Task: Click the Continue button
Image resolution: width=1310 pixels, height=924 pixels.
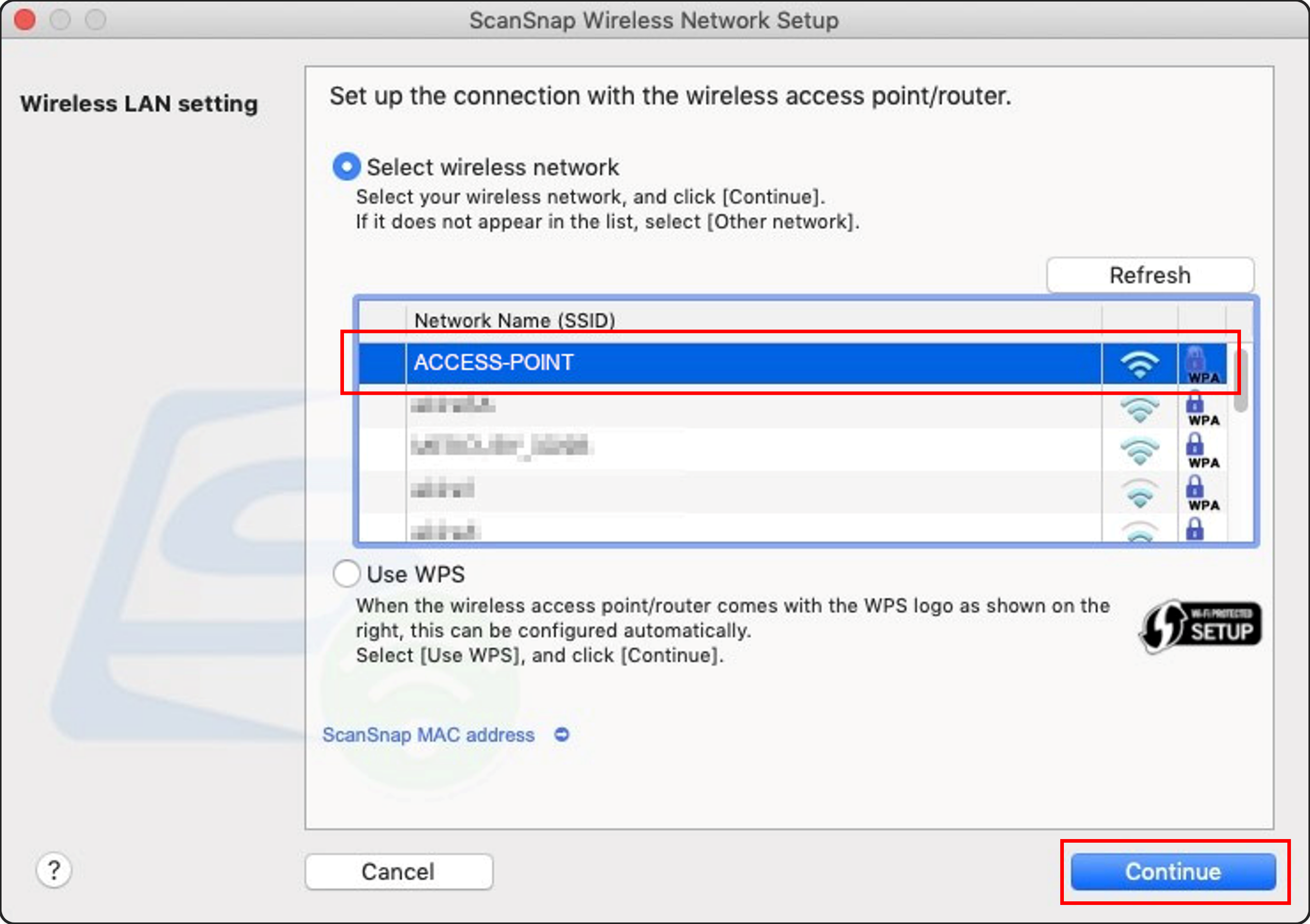Action: (x=1173, y=871)
